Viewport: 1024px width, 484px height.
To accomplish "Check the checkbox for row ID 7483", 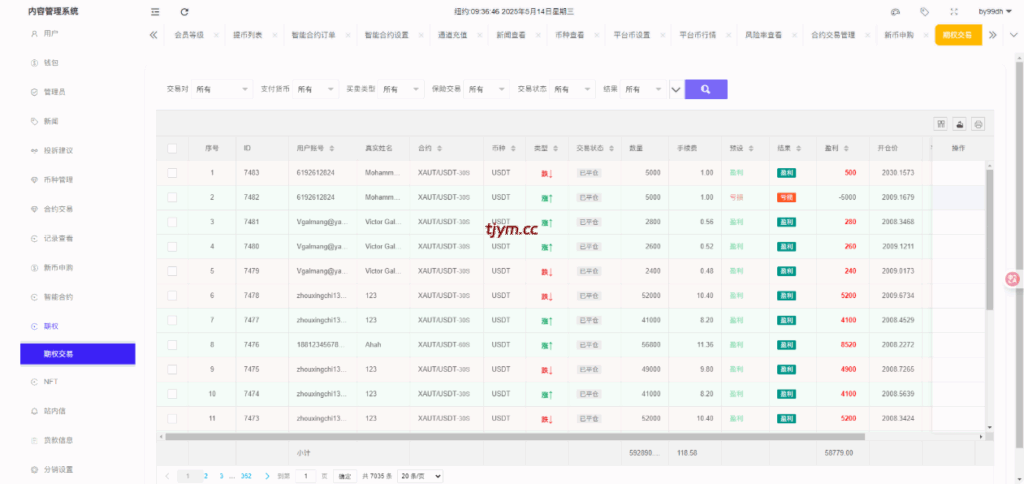I will (172, 172).
